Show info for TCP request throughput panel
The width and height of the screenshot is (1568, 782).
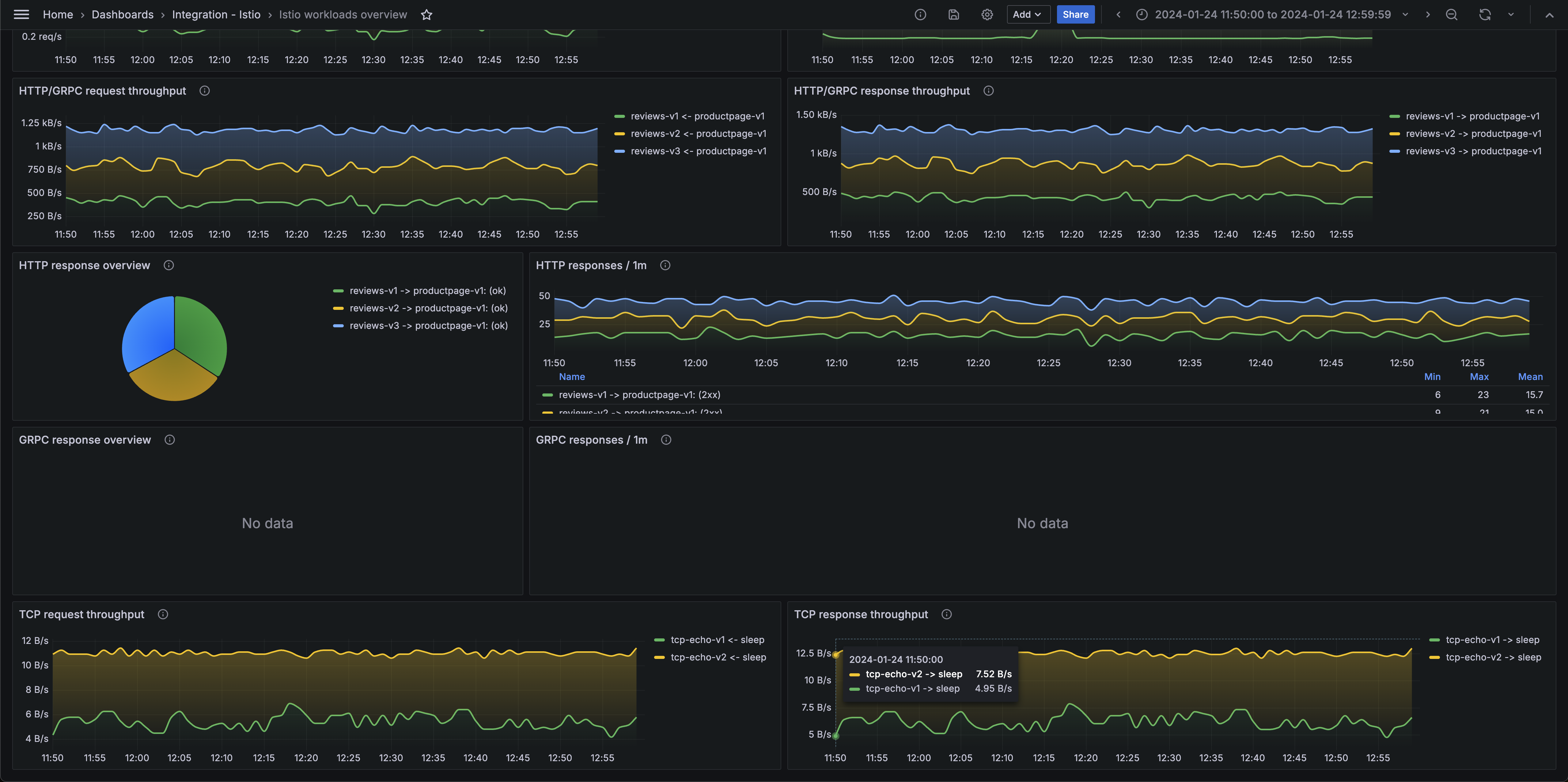[x=163, y=615]
